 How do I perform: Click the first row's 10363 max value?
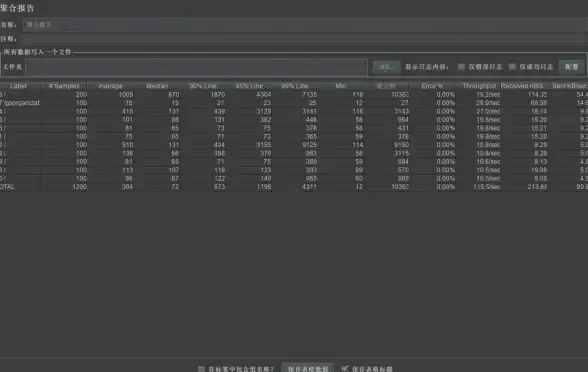click(400, 94)
